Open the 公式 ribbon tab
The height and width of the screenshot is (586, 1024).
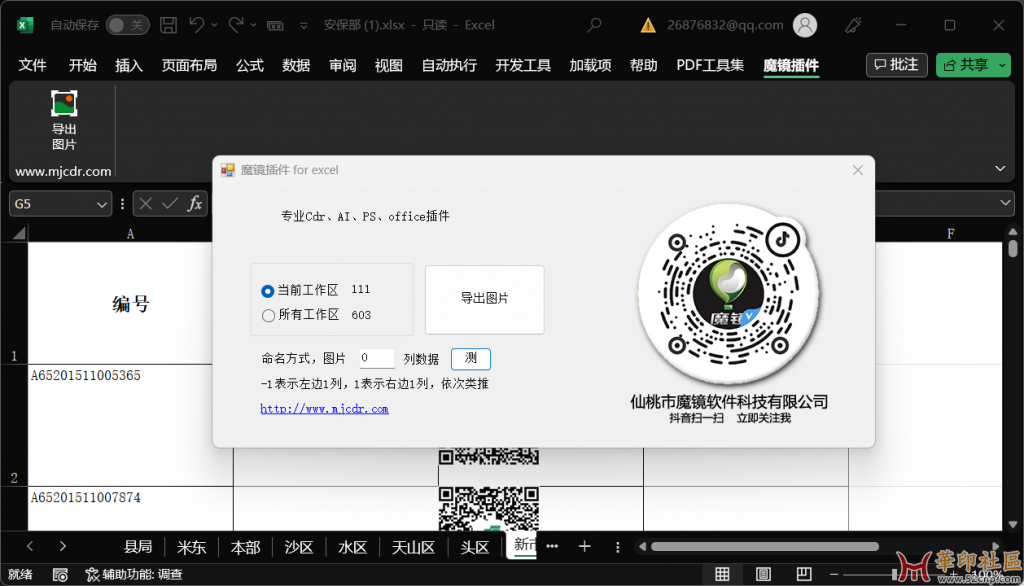coord(249,65)
